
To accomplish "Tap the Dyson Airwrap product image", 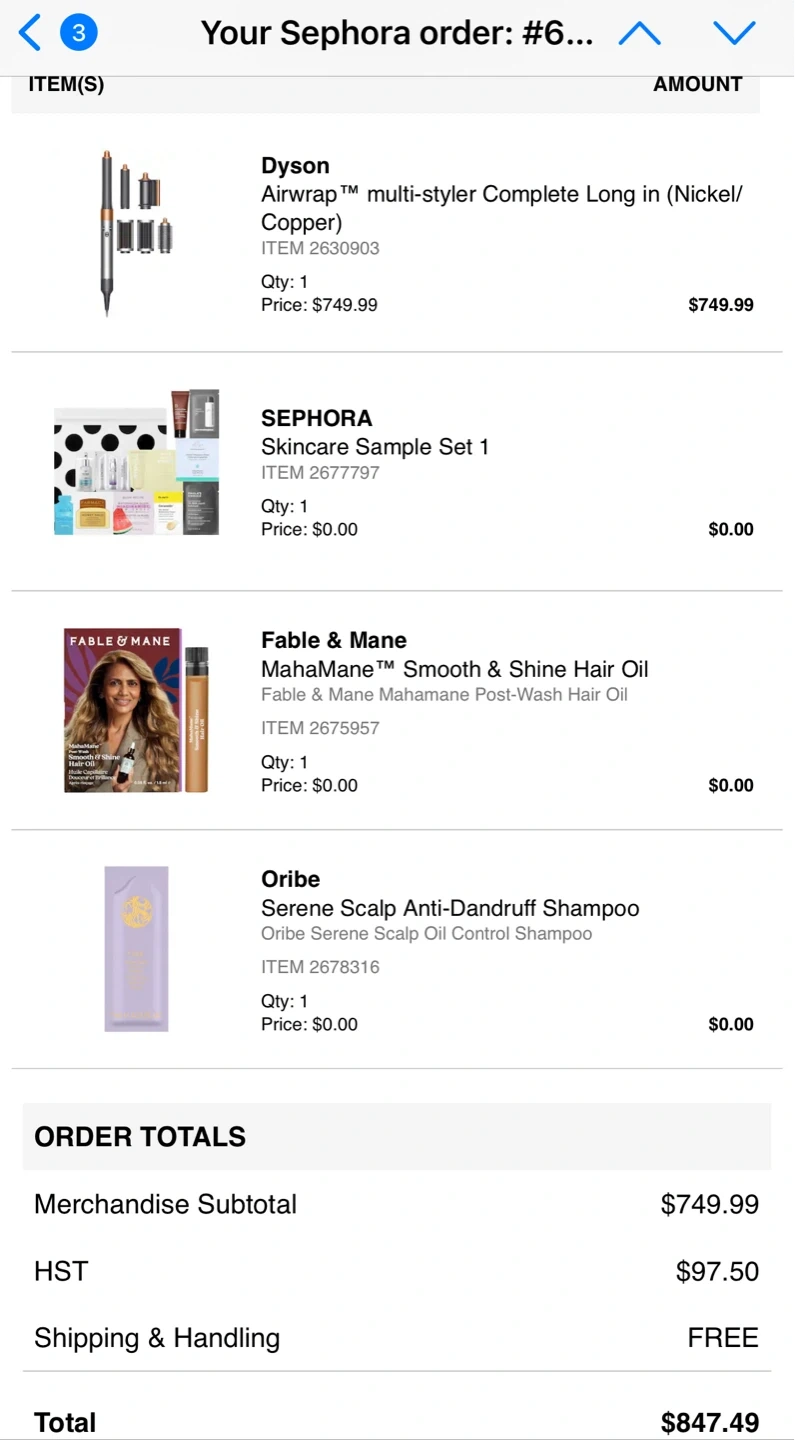I will click(134, 233).
